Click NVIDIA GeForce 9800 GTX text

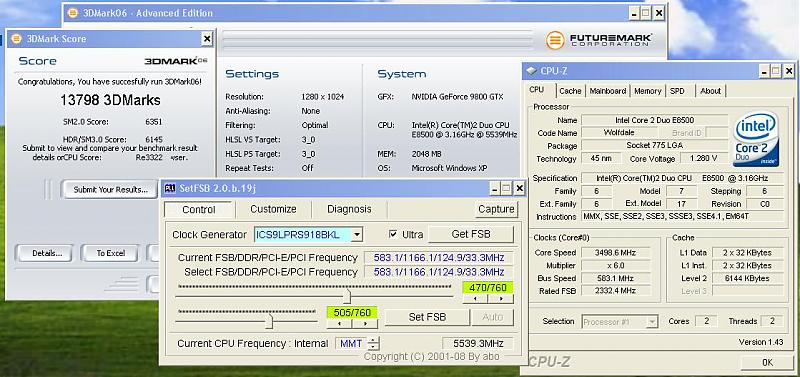(x=457, y=96)
